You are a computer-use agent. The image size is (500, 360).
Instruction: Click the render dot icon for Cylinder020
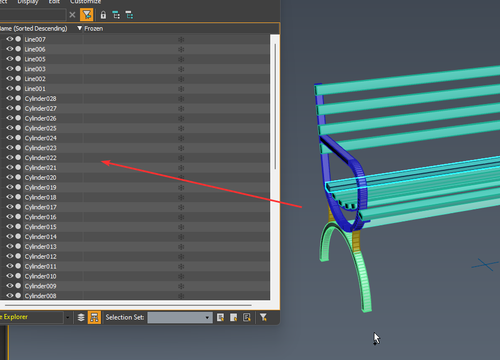coord(18,177)
